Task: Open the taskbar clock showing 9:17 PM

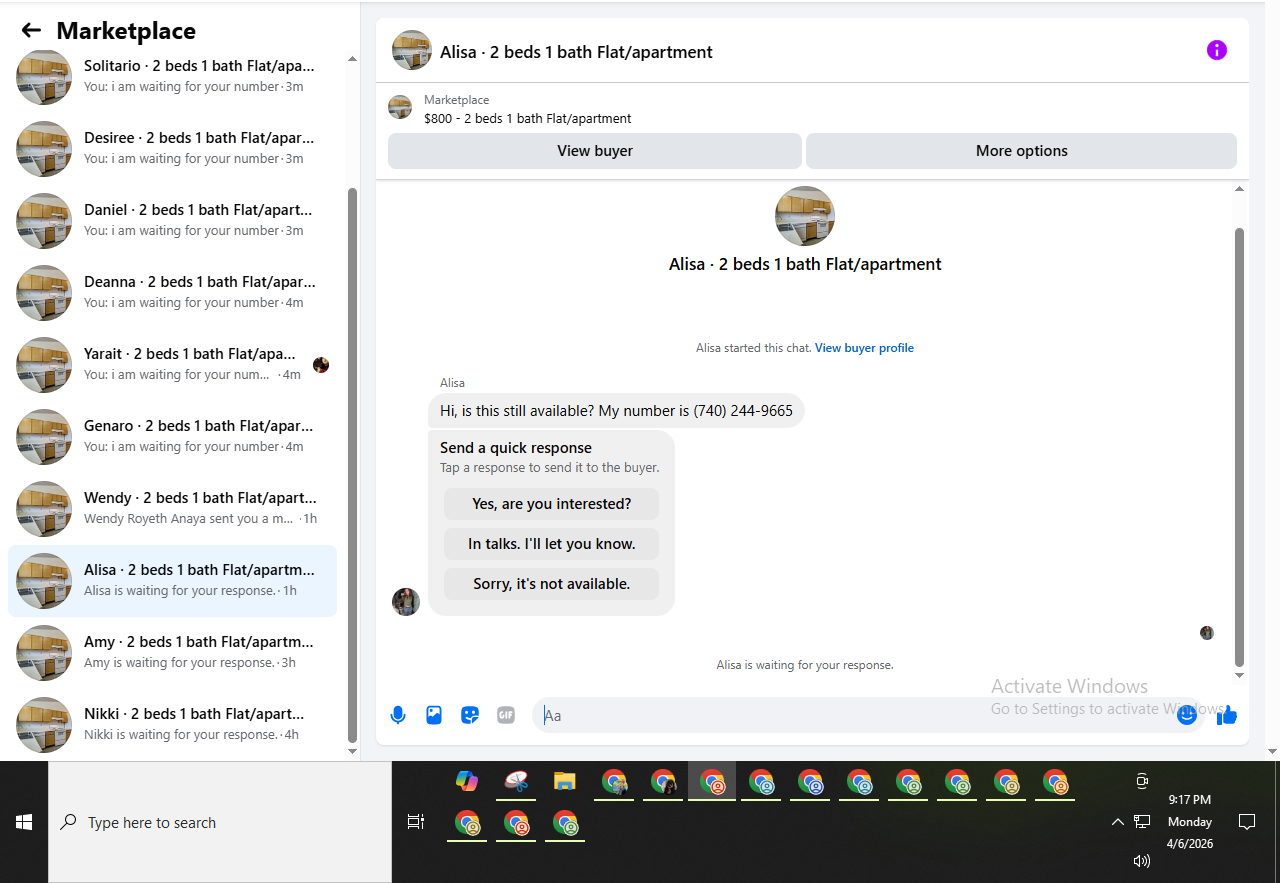Action: point(1189,822)
